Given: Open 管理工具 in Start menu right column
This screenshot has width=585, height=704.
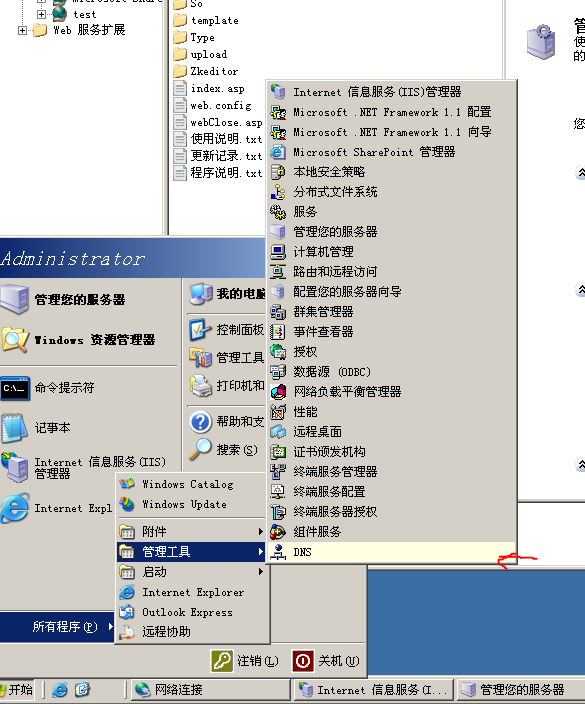Looking at the screenshot, I should [x=226, y=358].
